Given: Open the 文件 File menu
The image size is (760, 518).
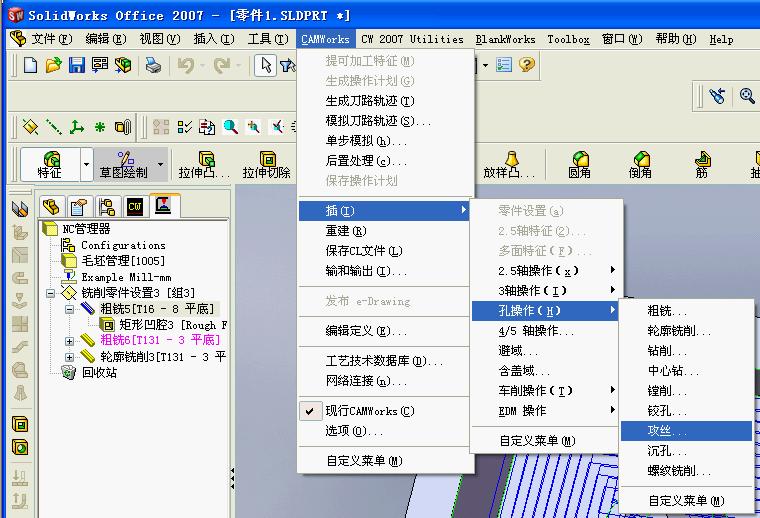Looking at the screenshot, I should pos(51,39).
